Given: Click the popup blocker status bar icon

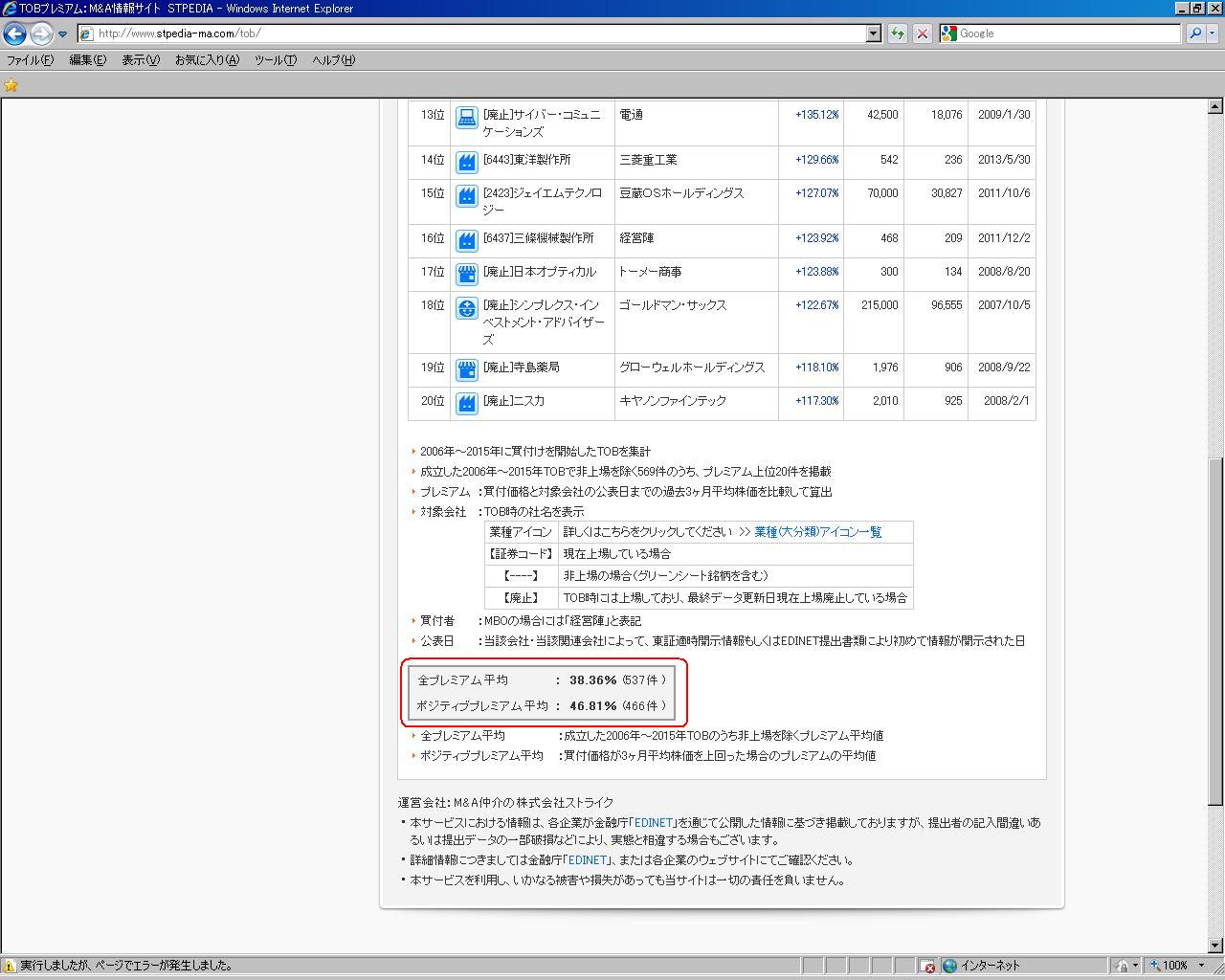Looking at the screenshot, I should pos(926,967).
